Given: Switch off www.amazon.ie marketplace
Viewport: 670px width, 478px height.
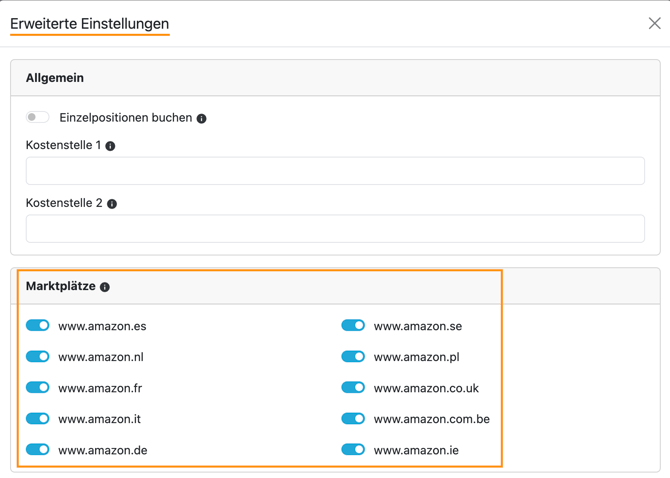Looking at the screenshot, I should [x=353, y=449].
